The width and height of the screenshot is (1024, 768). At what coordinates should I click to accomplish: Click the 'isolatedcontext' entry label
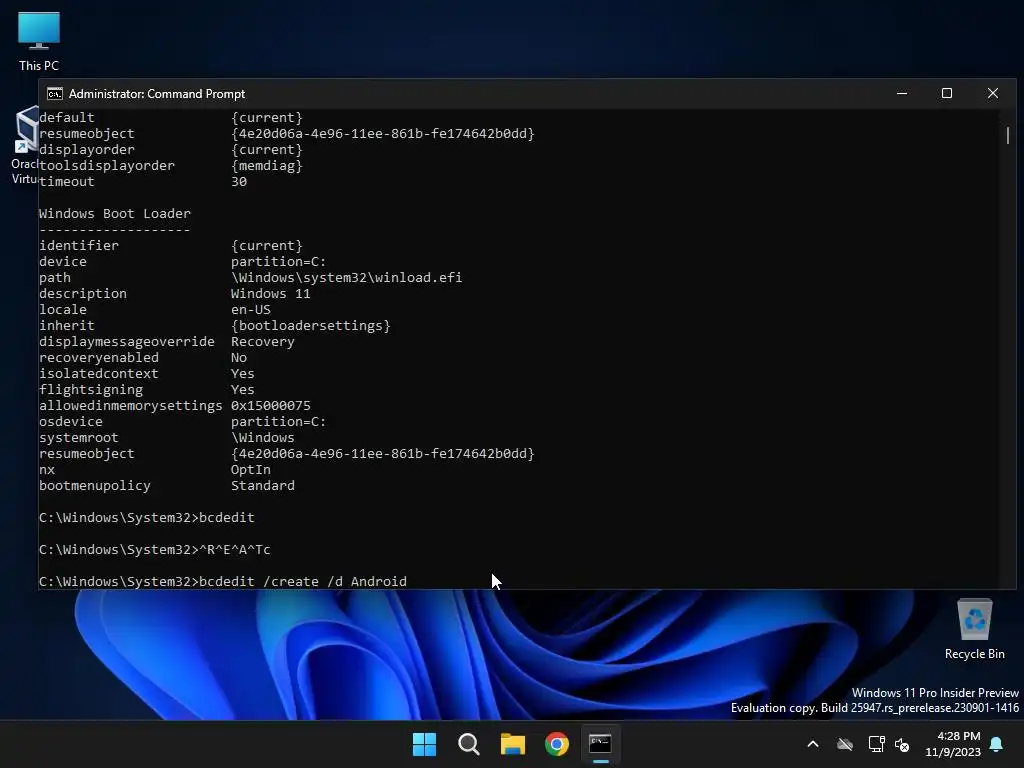pos(99,374)
